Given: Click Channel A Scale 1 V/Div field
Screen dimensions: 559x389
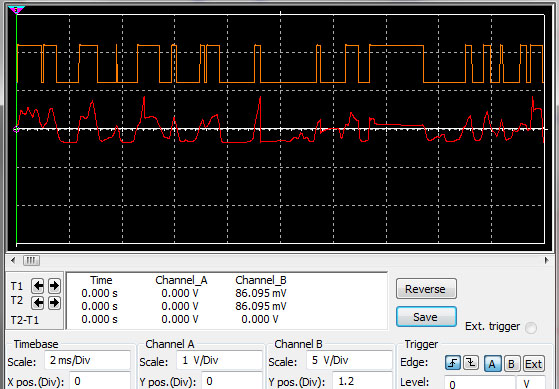Looking at the screenshot, I should point(219,360).
